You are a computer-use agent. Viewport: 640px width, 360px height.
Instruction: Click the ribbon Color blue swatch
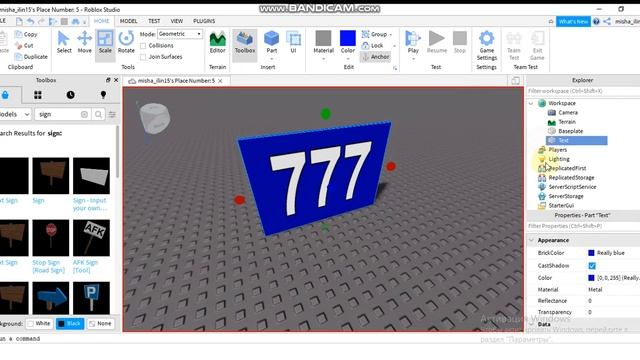pyautogui.click(x=348, y=38)
